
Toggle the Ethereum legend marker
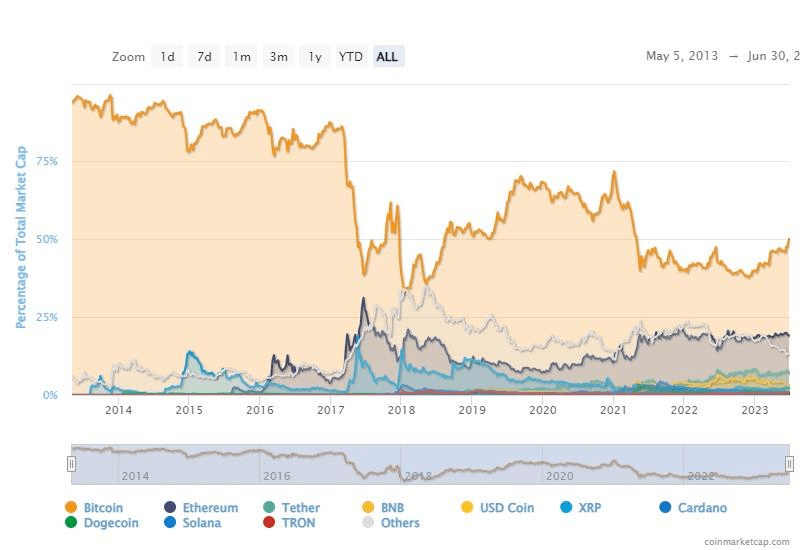pos(170,508)
